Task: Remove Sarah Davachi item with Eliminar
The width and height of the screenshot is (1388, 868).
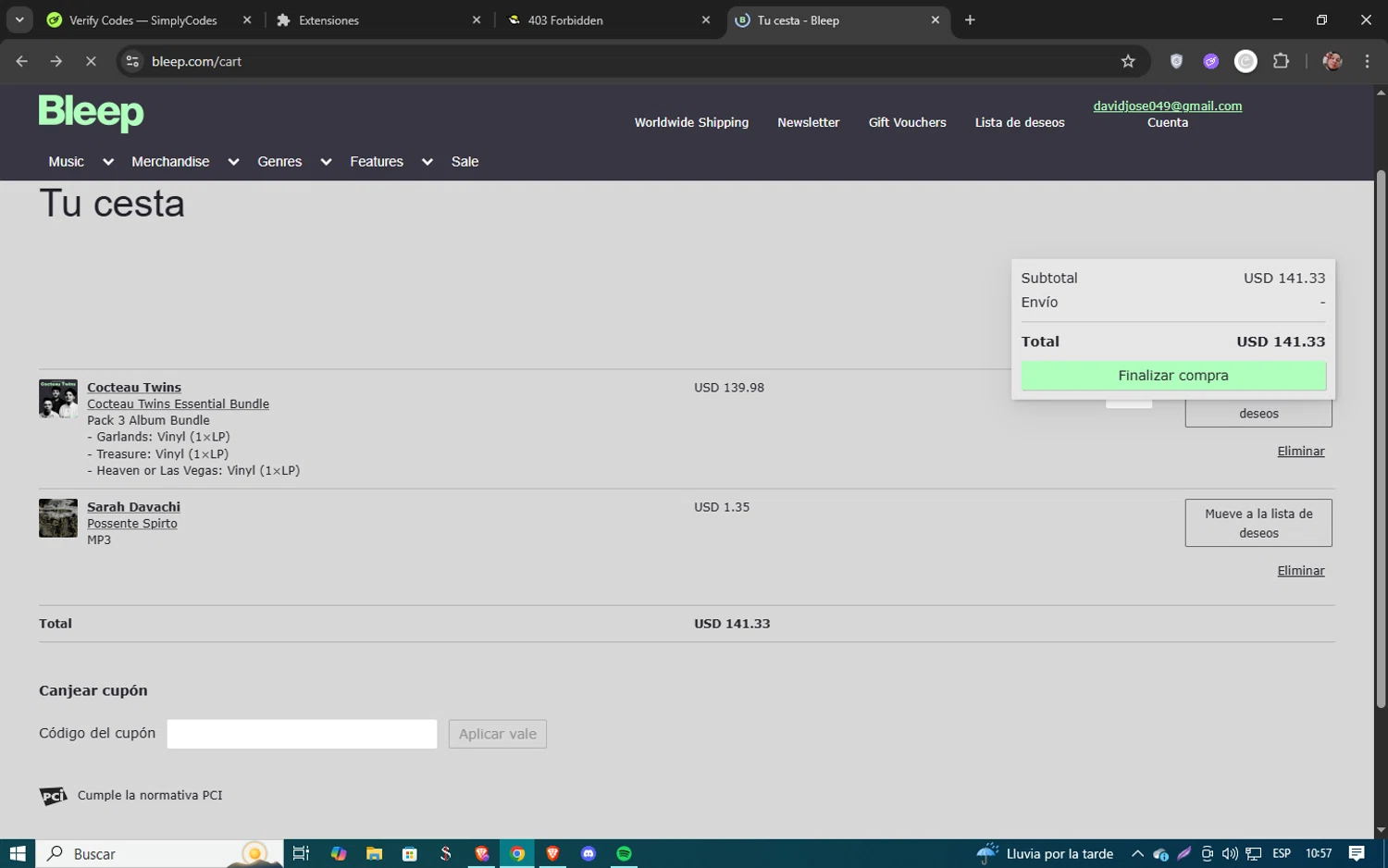Action: 1300,570
